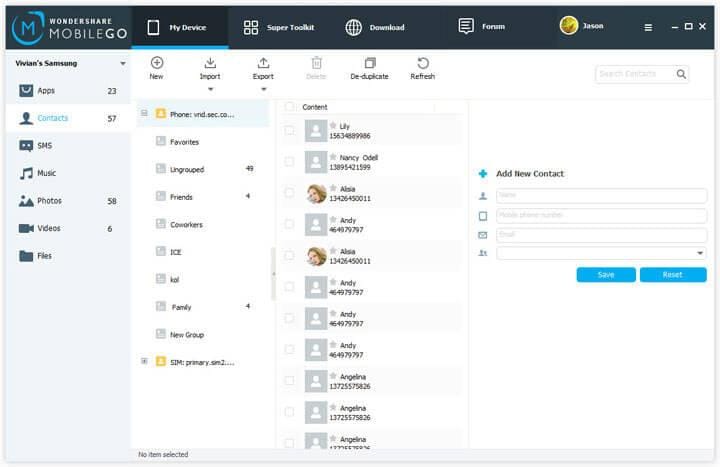720x467 pixels.
Task: Switch to the My Device tab
Action: point(180,28)
